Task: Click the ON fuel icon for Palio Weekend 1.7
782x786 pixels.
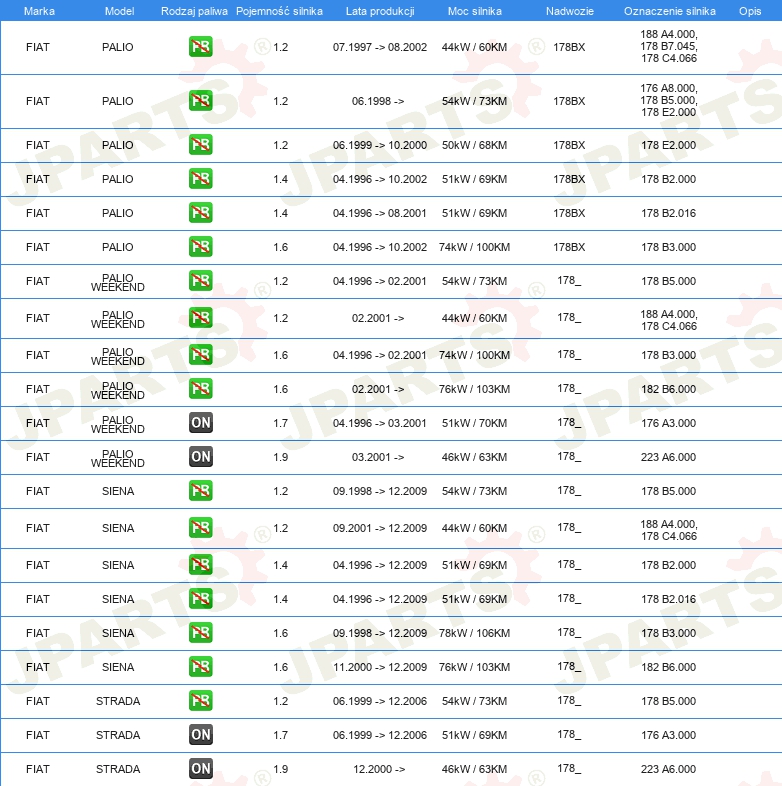Action: 200,423
